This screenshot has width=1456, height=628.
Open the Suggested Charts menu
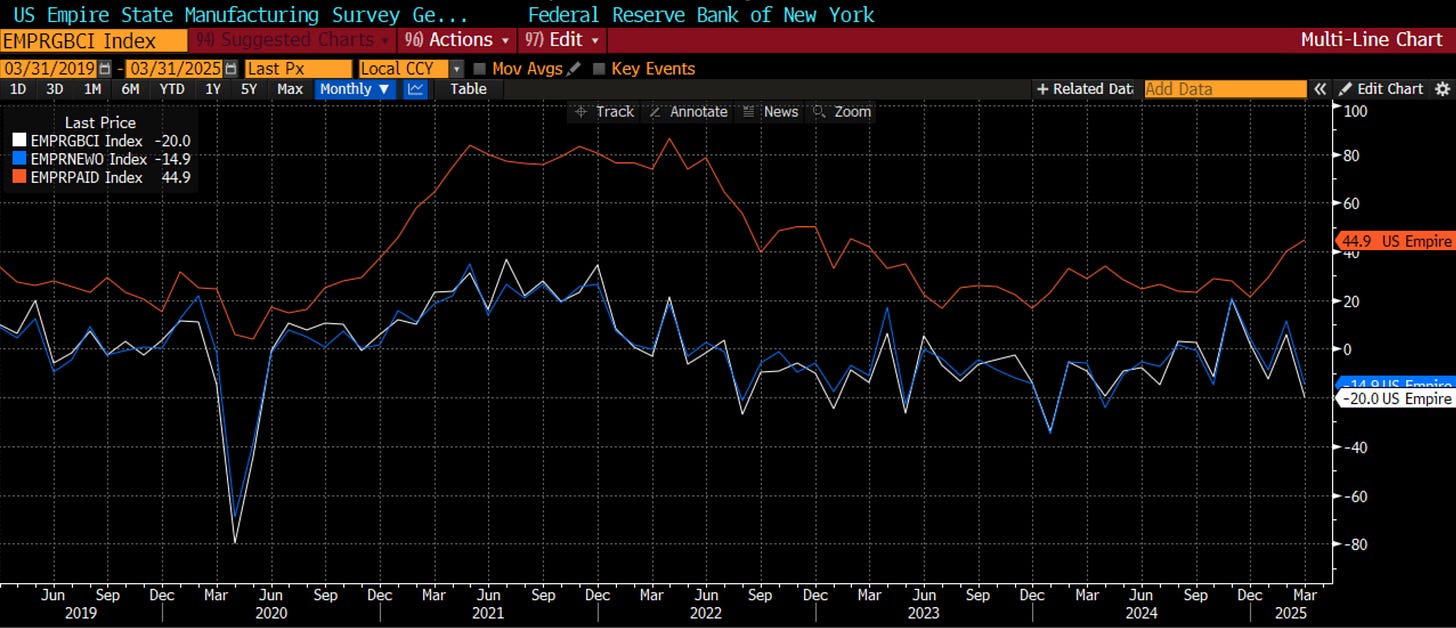[x=292, y=40]
